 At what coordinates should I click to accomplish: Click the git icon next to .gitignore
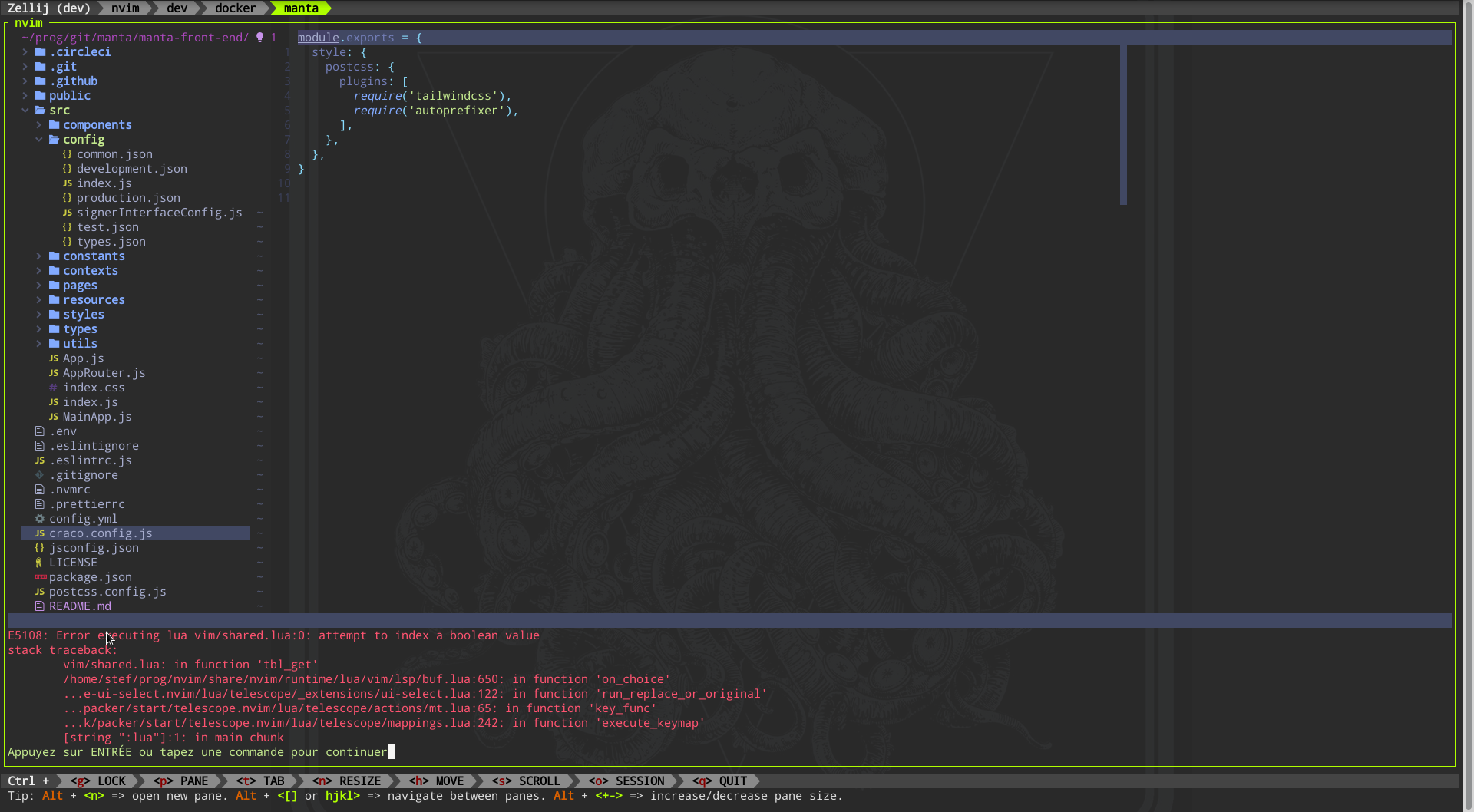click(39, 475)
